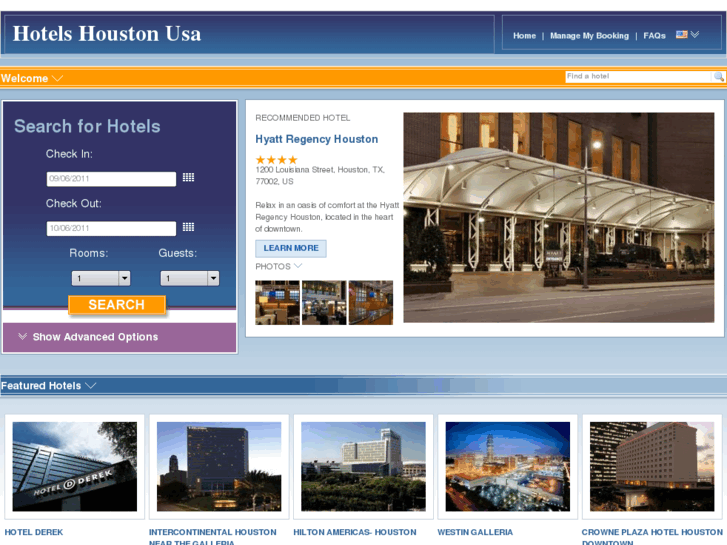727x545 pixels.
Task: Open the second Hyatt photo thumbnail
Action: (x=324, y=302)
